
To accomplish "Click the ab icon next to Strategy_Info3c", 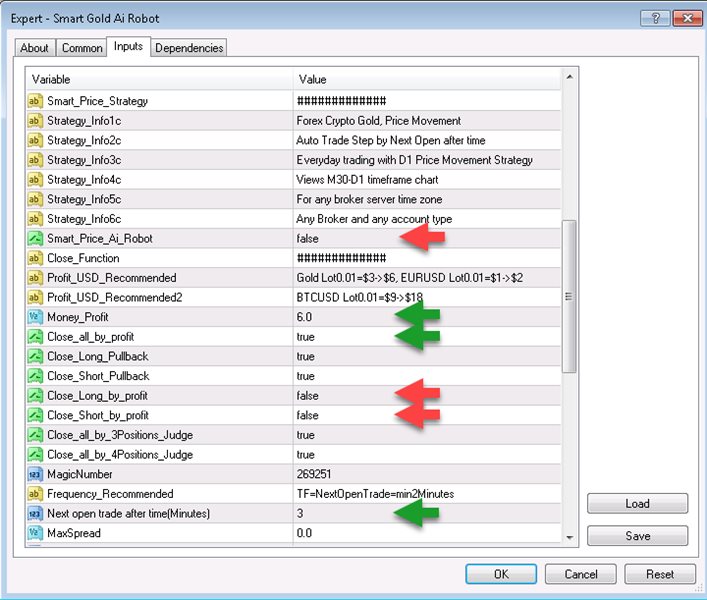I will [35, 160].
